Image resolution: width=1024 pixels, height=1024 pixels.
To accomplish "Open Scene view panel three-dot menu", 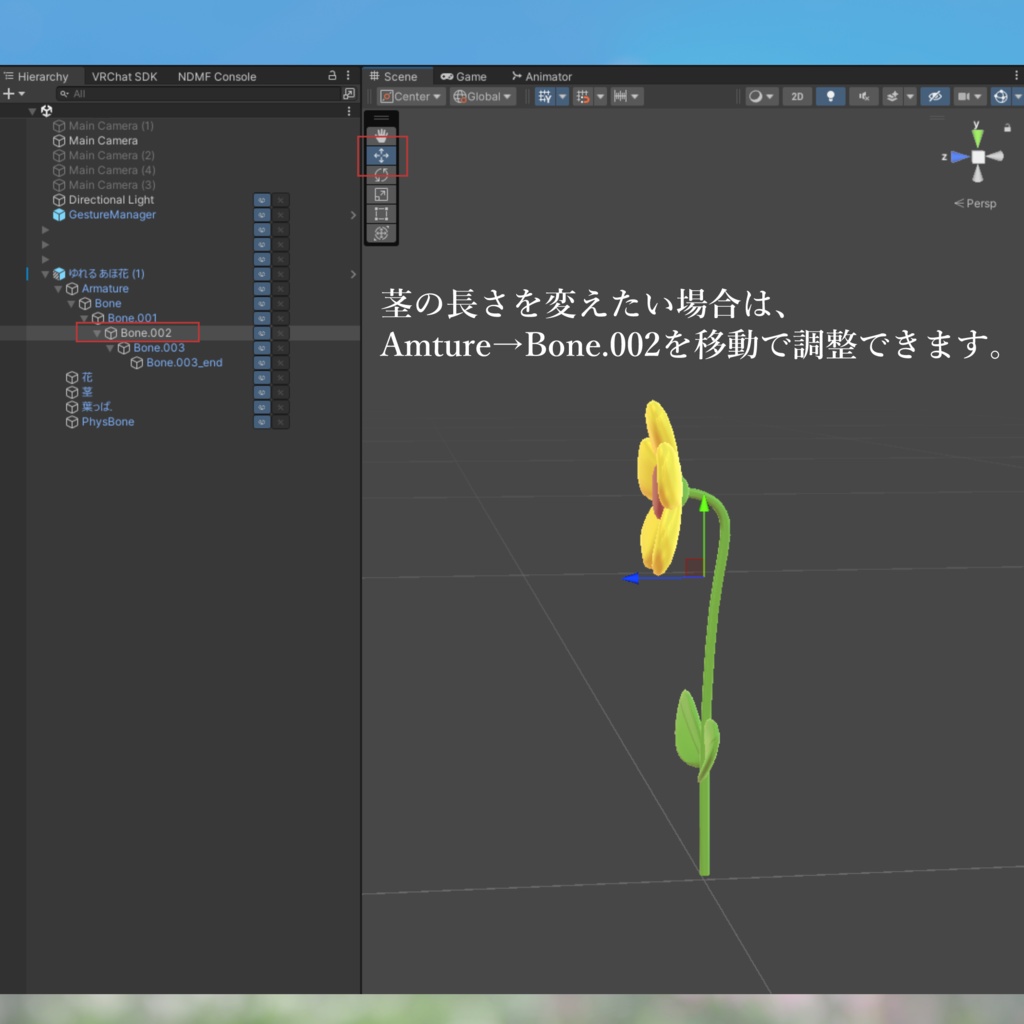I will 1016,76.
